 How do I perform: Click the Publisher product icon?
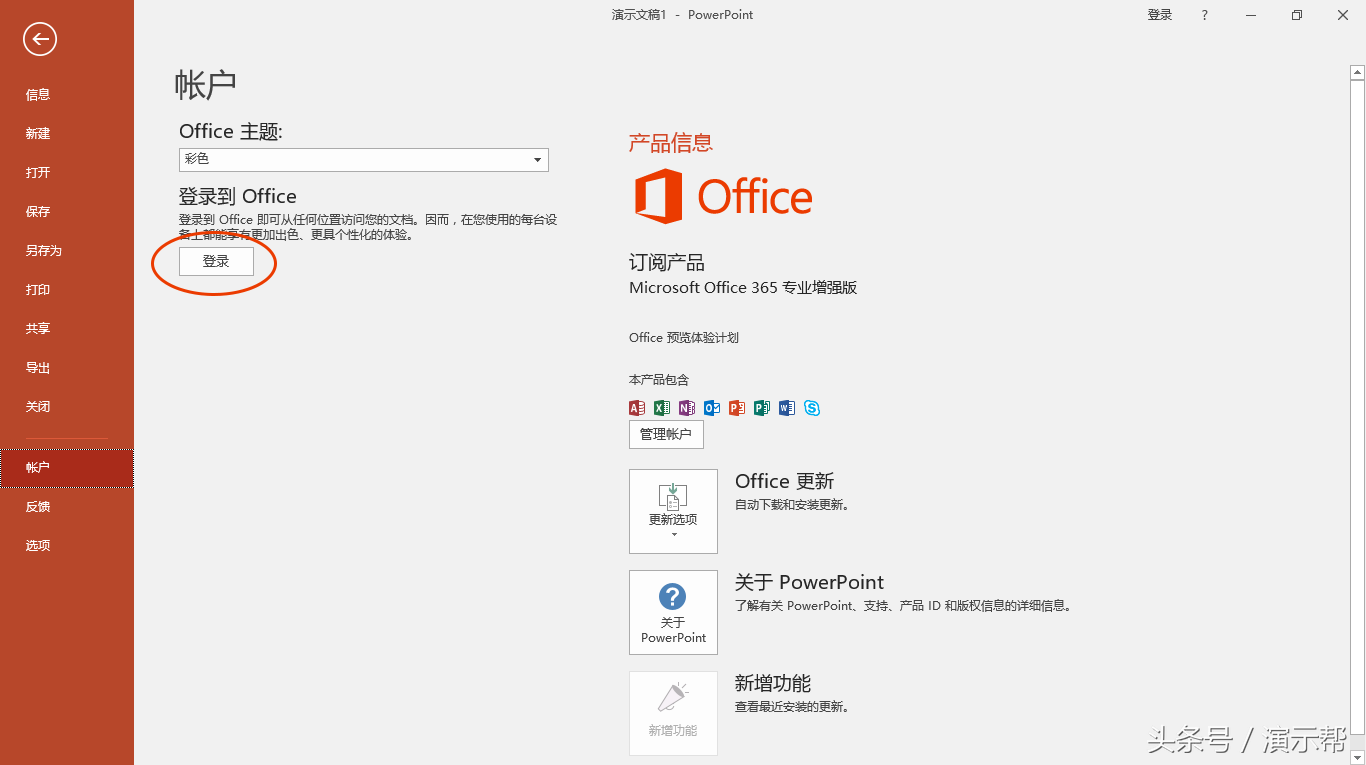click(x=762, y=408)
